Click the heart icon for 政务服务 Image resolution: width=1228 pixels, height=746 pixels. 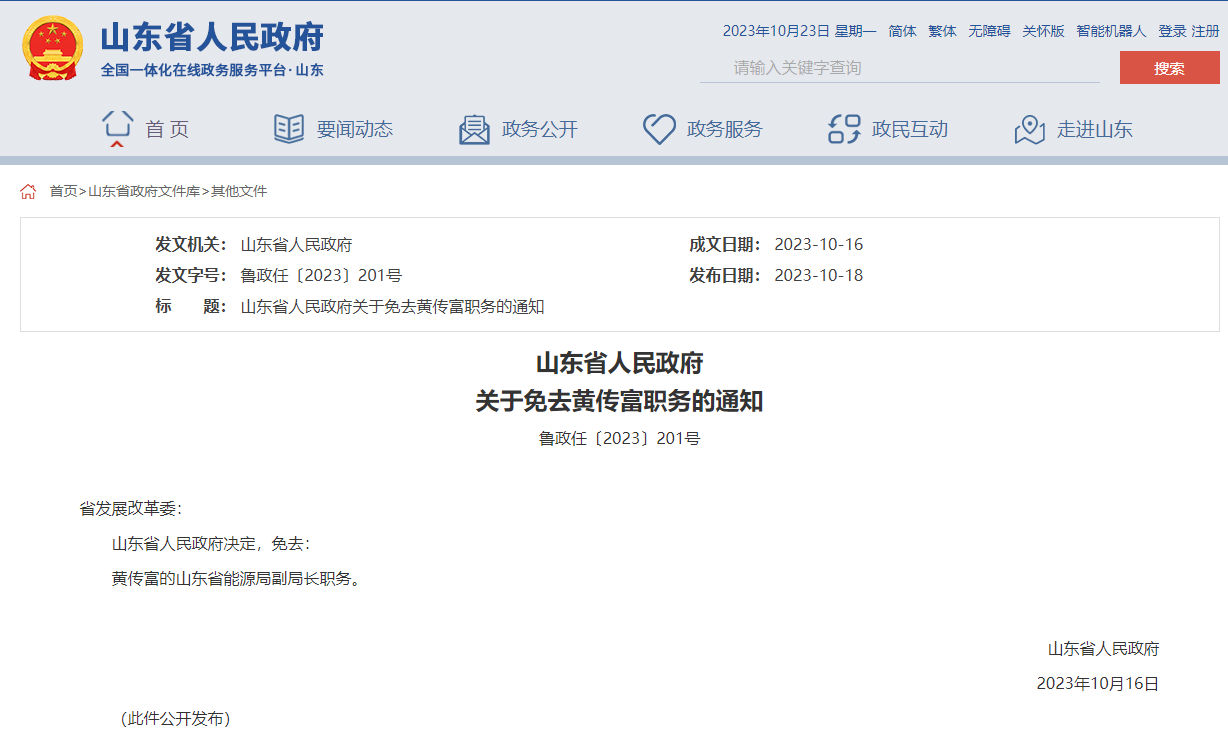659,129
